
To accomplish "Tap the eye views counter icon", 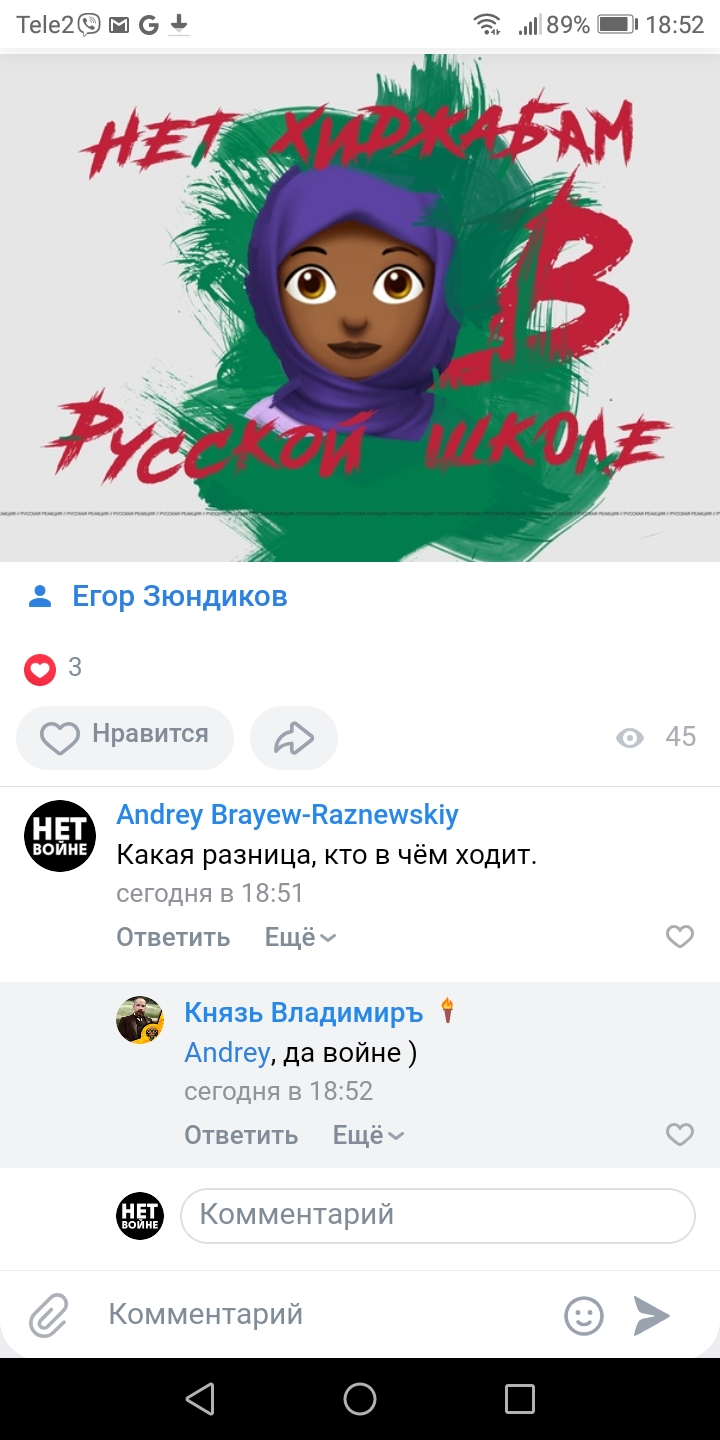I will [630, 738].
